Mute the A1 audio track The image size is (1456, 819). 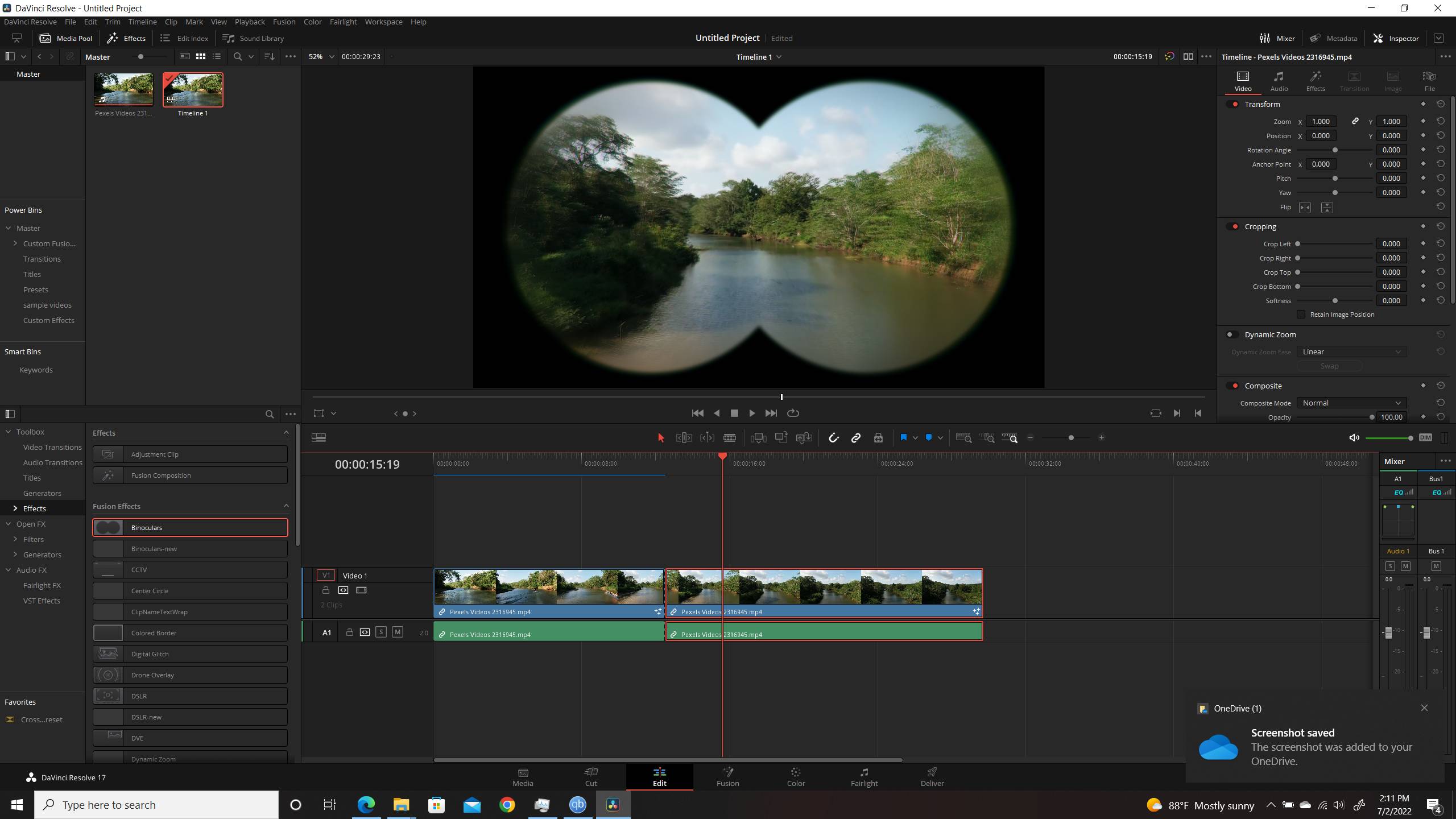pos(398,632)
